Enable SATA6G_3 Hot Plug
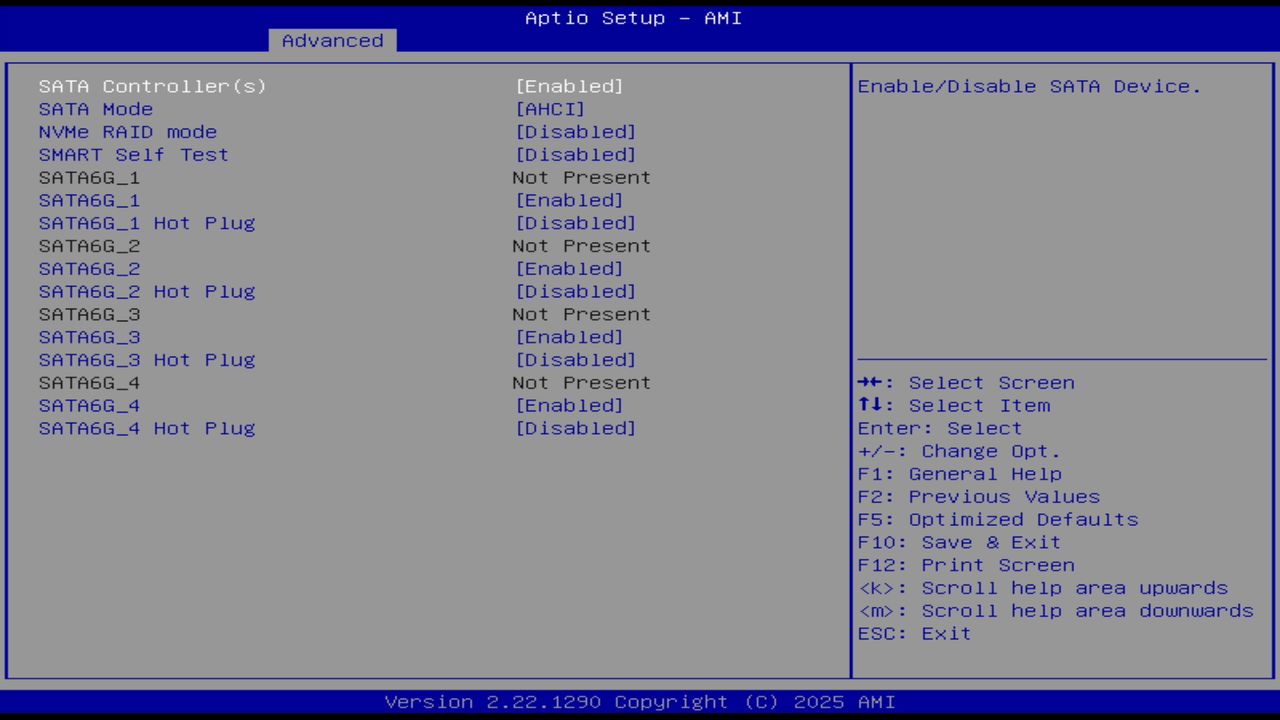Screen dimensions: 1280x720 (x=576, y=360)
